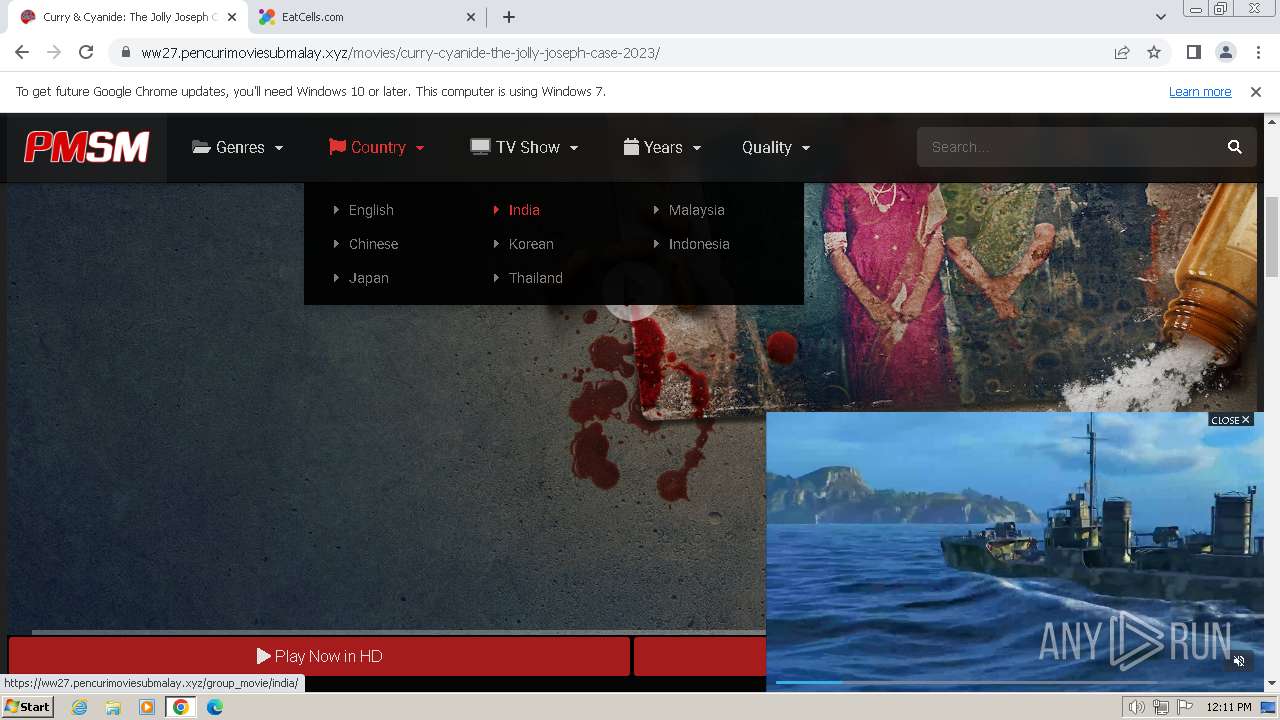Click the taskbar clock 12:11 PM

[1229, 707]
